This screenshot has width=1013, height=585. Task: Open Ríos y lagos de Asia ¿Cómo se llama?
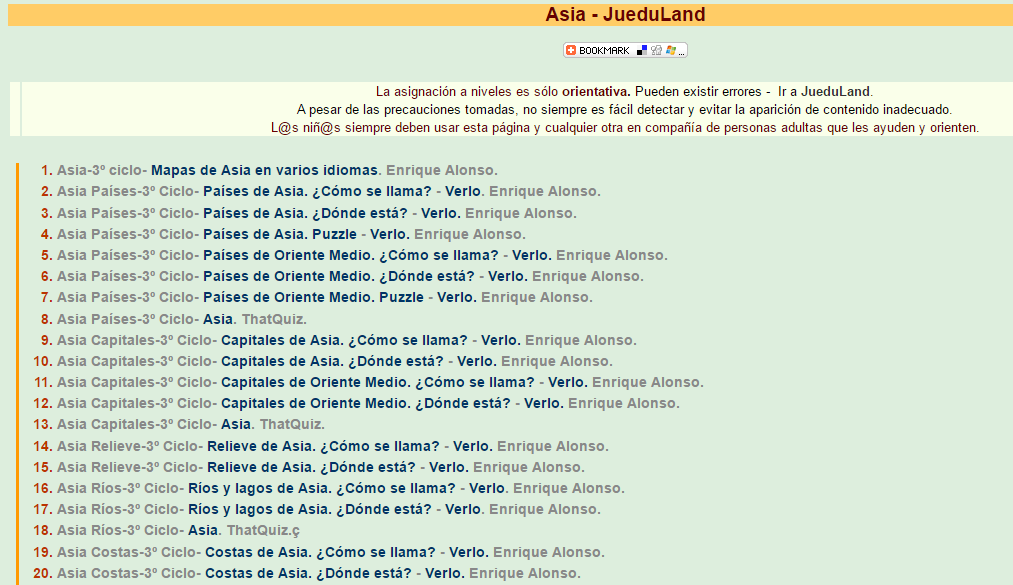coord(323,488)
